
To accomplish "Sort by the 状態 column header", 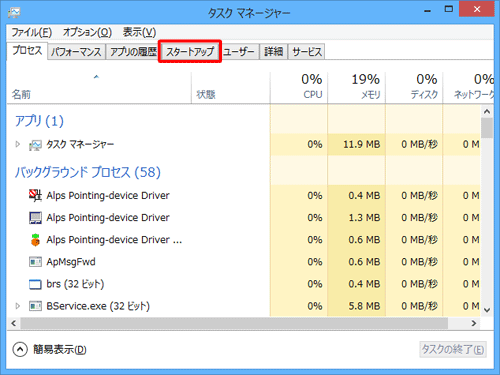I will (x=231, y=87).
